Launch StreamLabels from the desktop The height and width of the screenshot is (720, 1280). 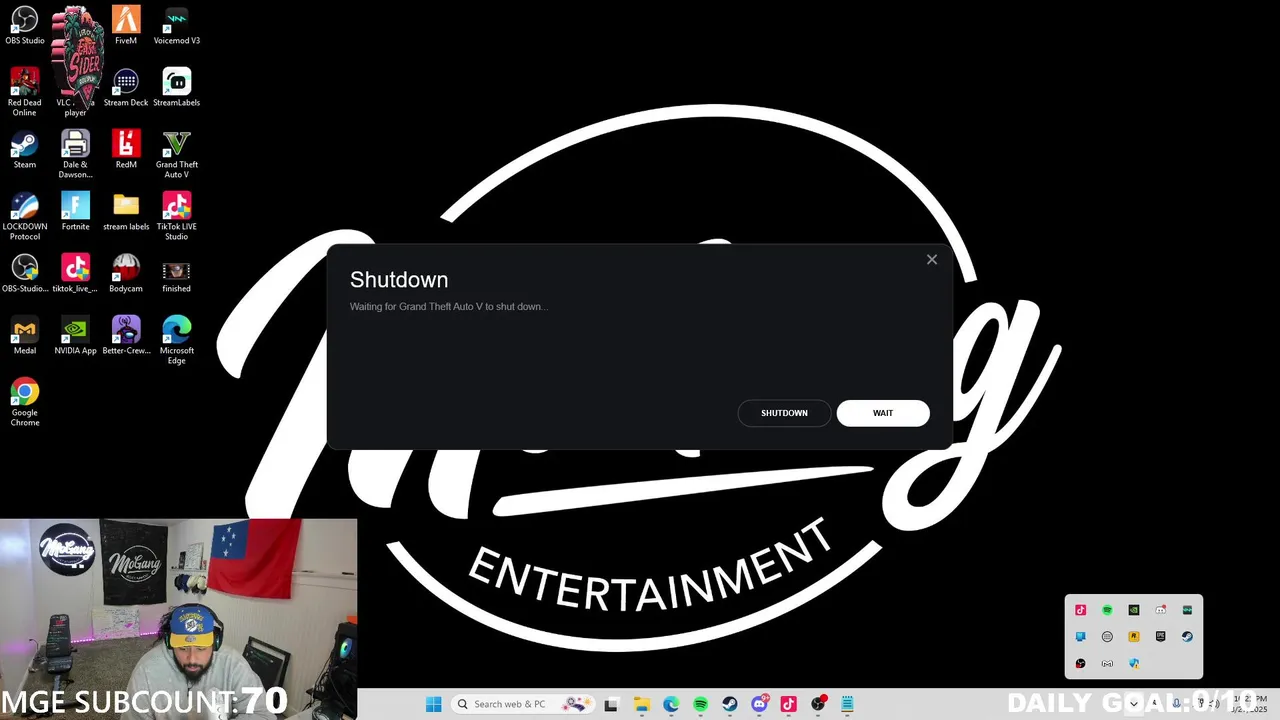(x=177, y=88)
